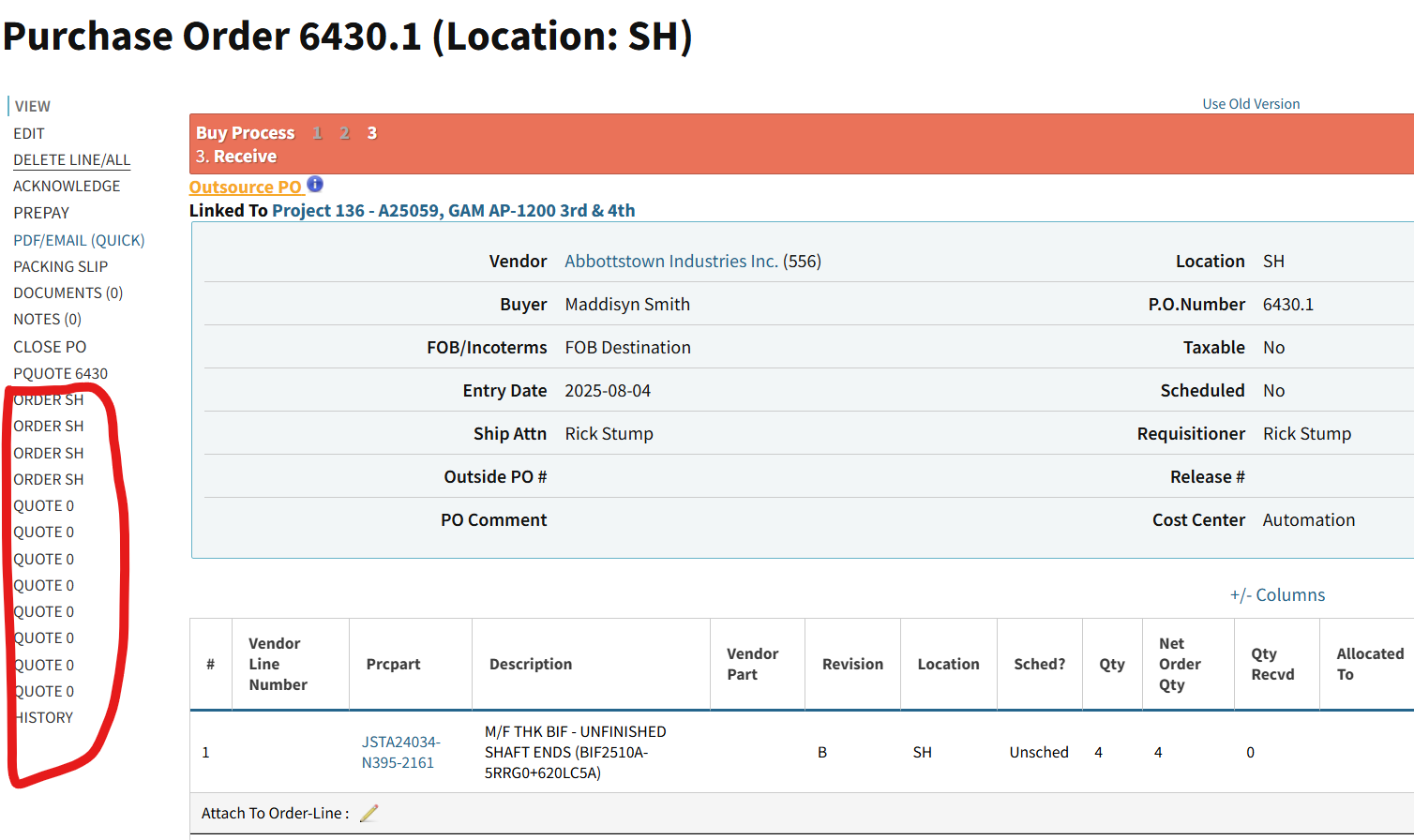
Task: Click the Revision column header
Action: point(852,664)
